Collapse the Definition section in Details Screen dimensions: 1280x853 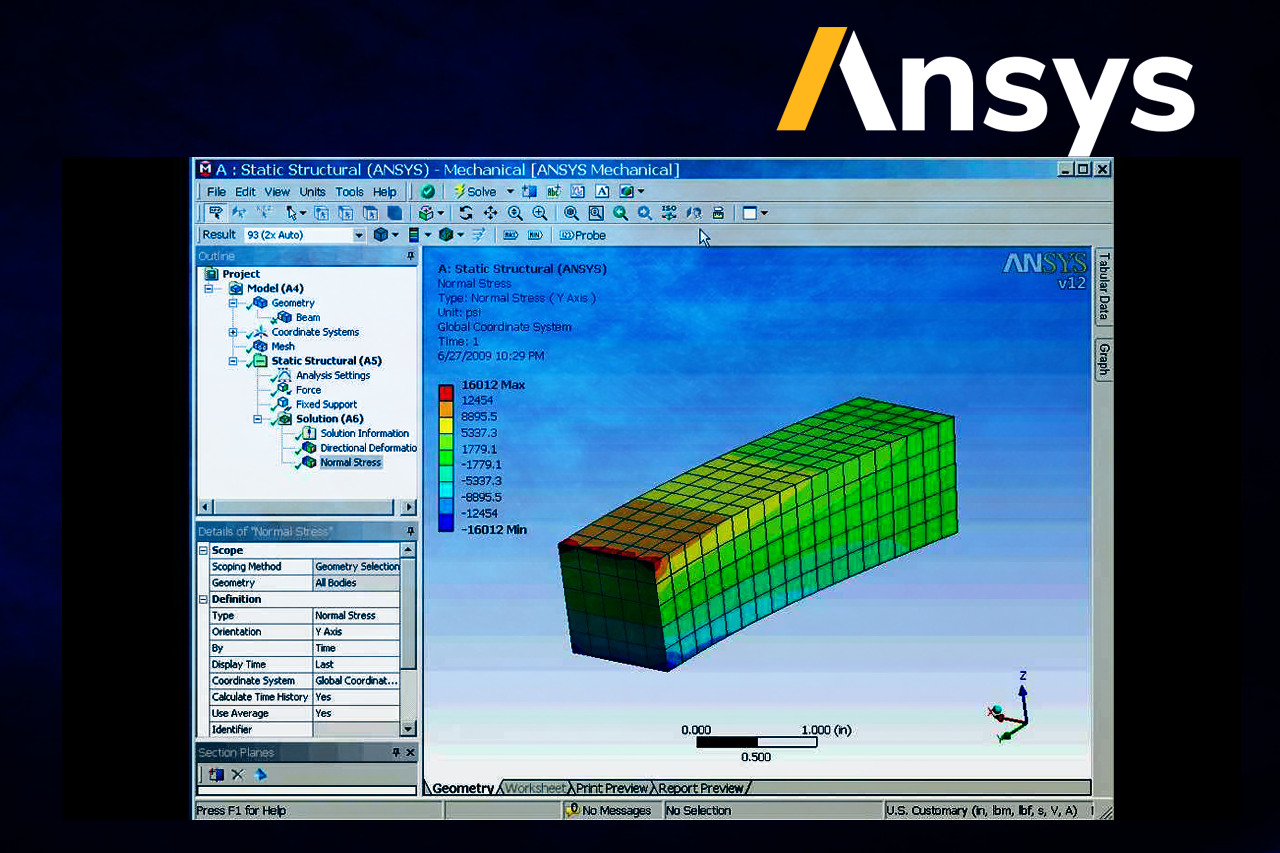[x=204, y=599]
